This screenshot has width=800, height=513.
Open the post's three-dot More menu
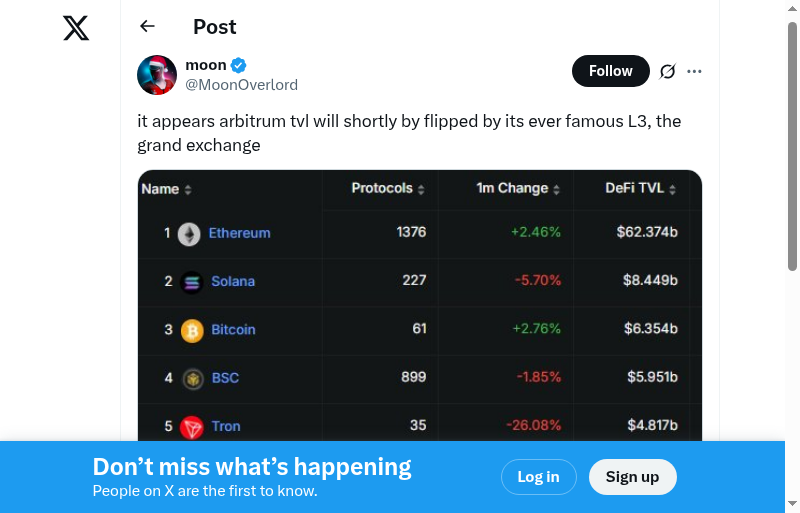click(x=695, y=71)
